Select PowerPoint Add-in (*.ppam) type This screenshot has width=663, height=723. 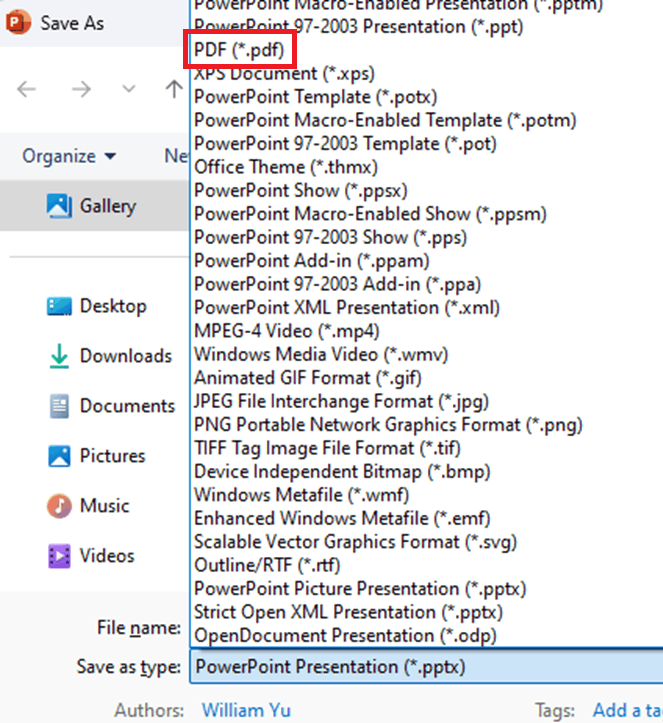312,261
